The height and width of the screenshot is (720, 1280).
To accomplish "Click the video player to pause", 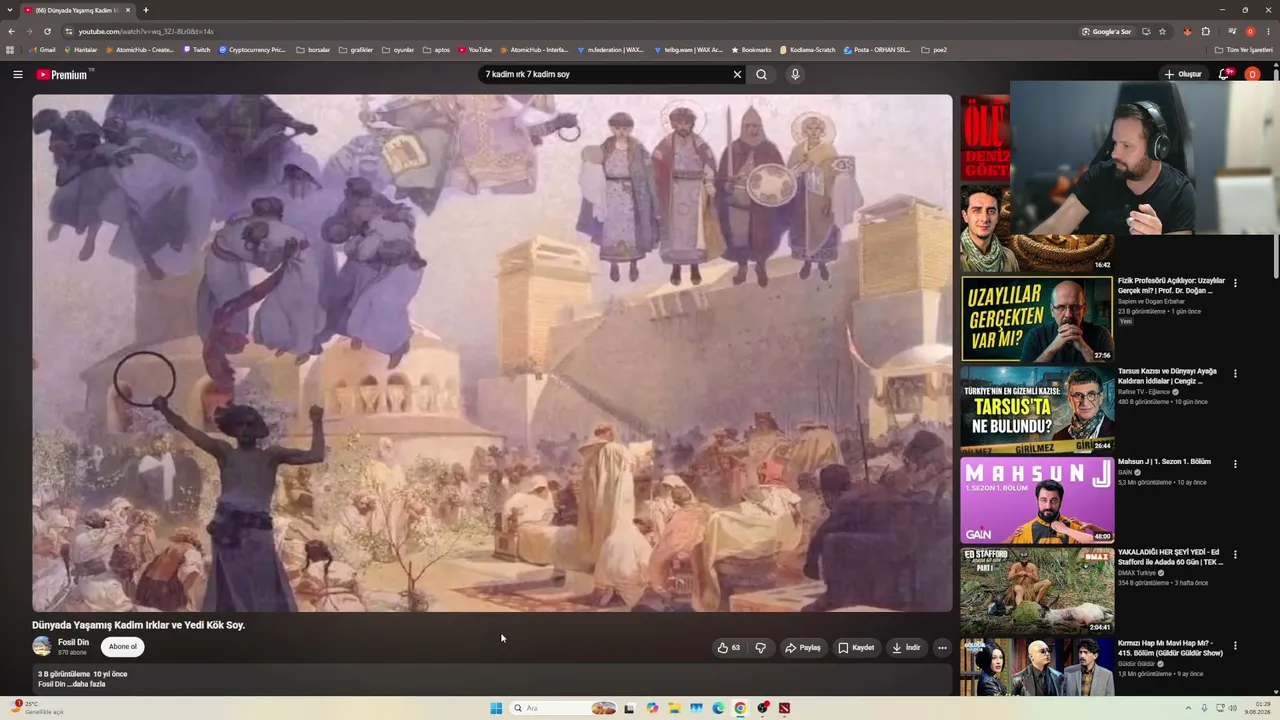I will (x=492, y=353).
